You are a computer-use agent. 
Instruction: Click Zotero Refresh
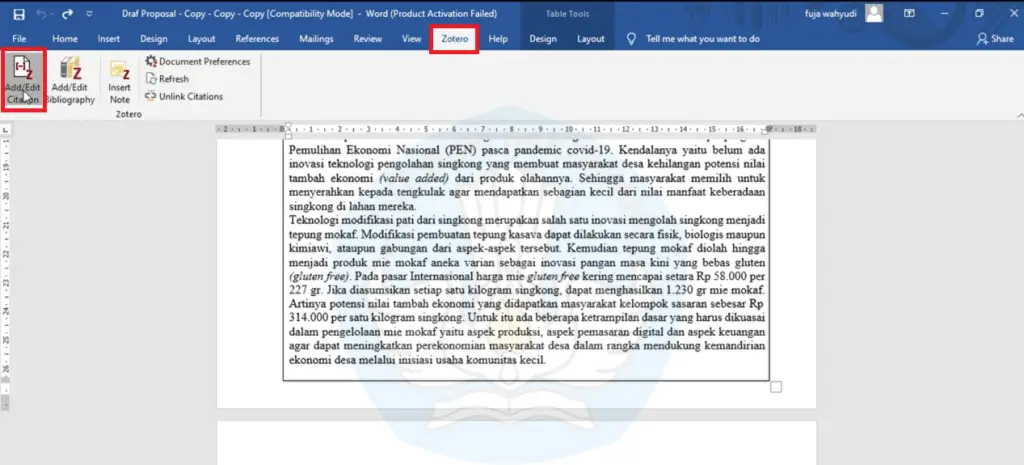point(167,79)
